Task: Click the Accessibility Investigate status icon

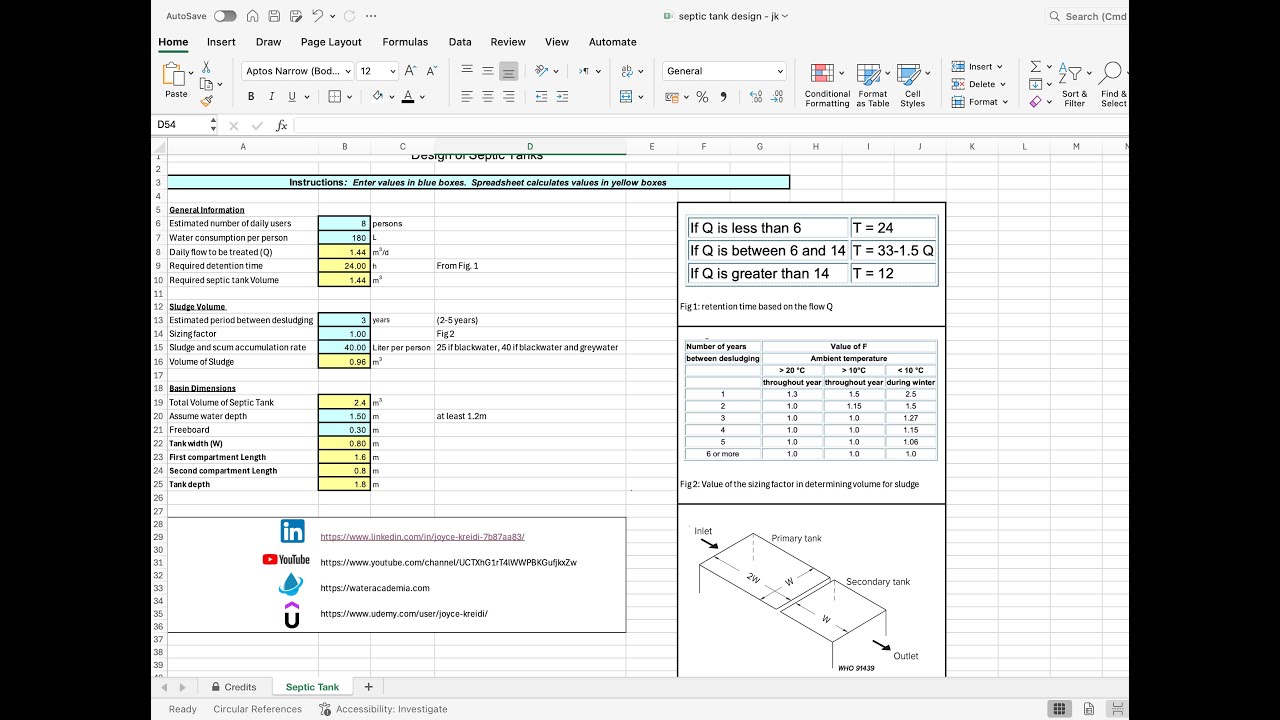Action: [325, 709]
